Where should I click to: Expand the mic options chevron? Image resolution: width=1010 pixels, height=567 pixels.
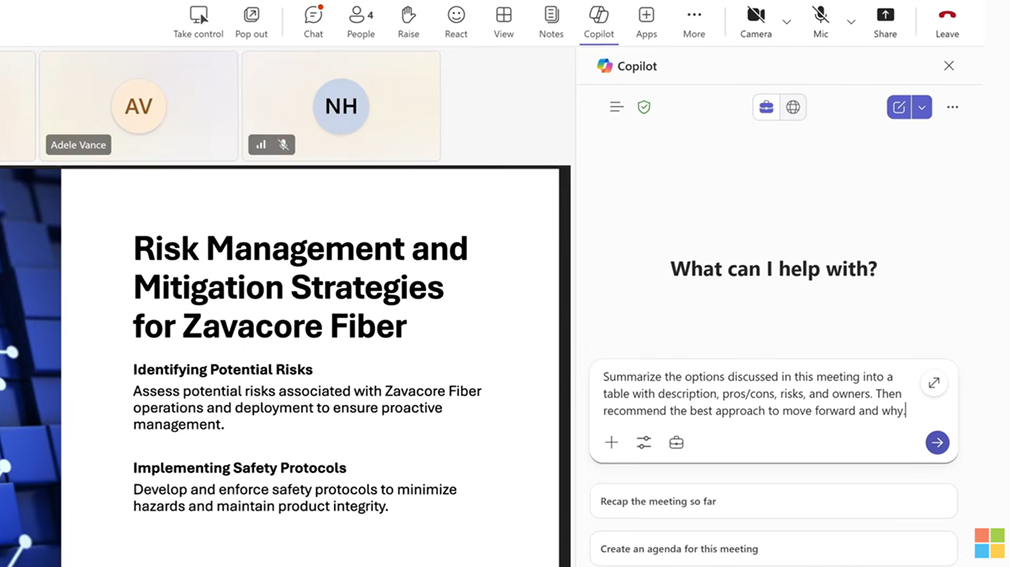[x=851, y=22]
